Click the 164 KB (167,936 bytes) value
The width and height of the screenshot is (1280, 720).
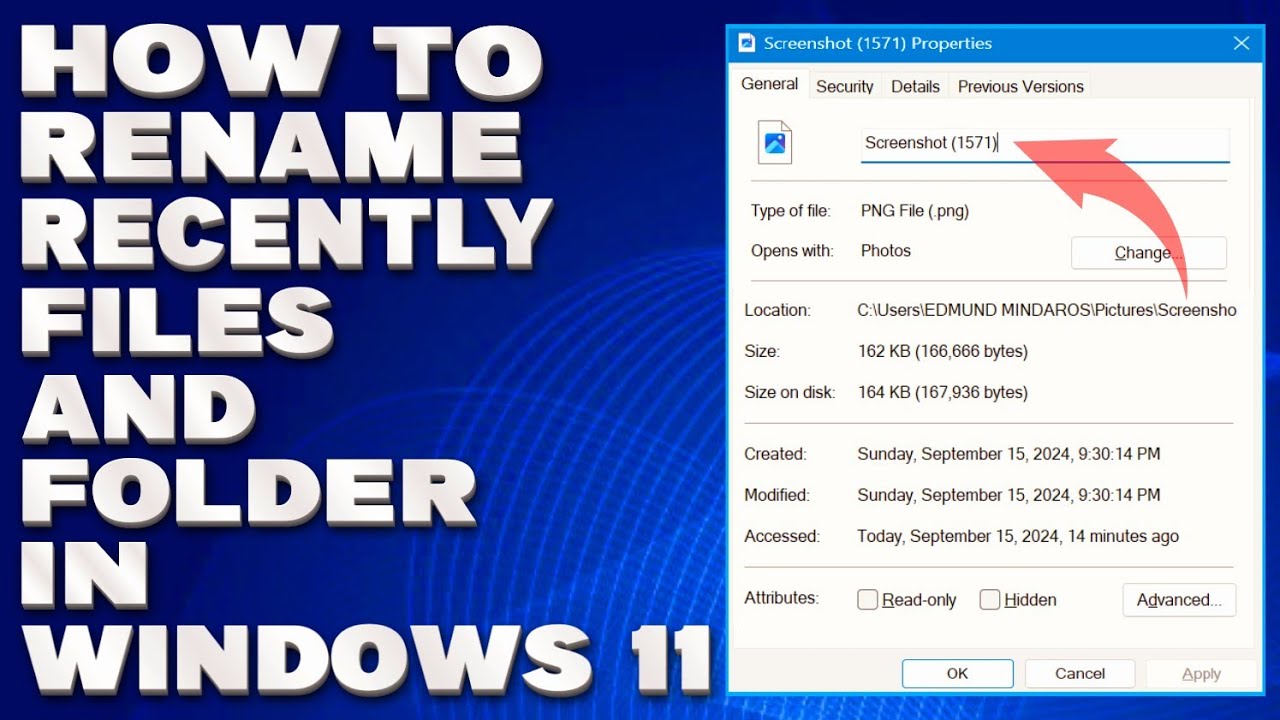943,392
